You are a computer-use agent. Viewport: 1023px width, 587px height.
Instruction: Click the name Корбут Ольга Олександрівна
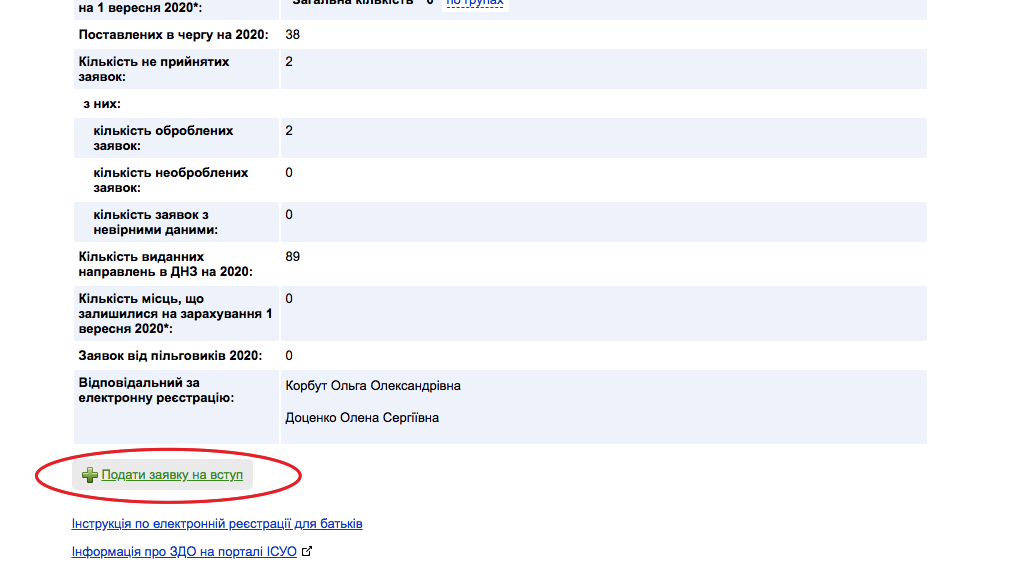(372, 386)
